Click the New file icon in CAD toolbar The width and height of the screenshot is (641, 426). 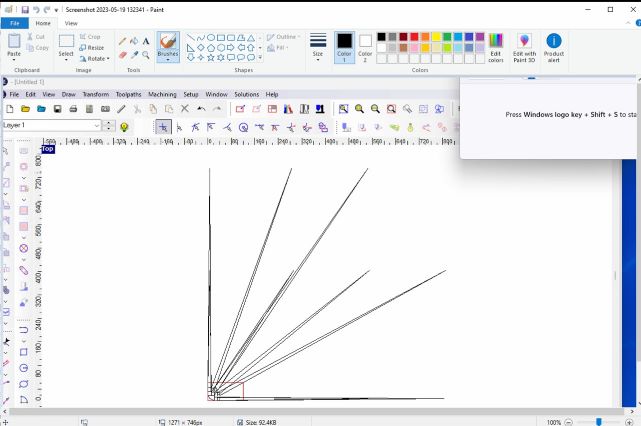(x=10, y=109)
